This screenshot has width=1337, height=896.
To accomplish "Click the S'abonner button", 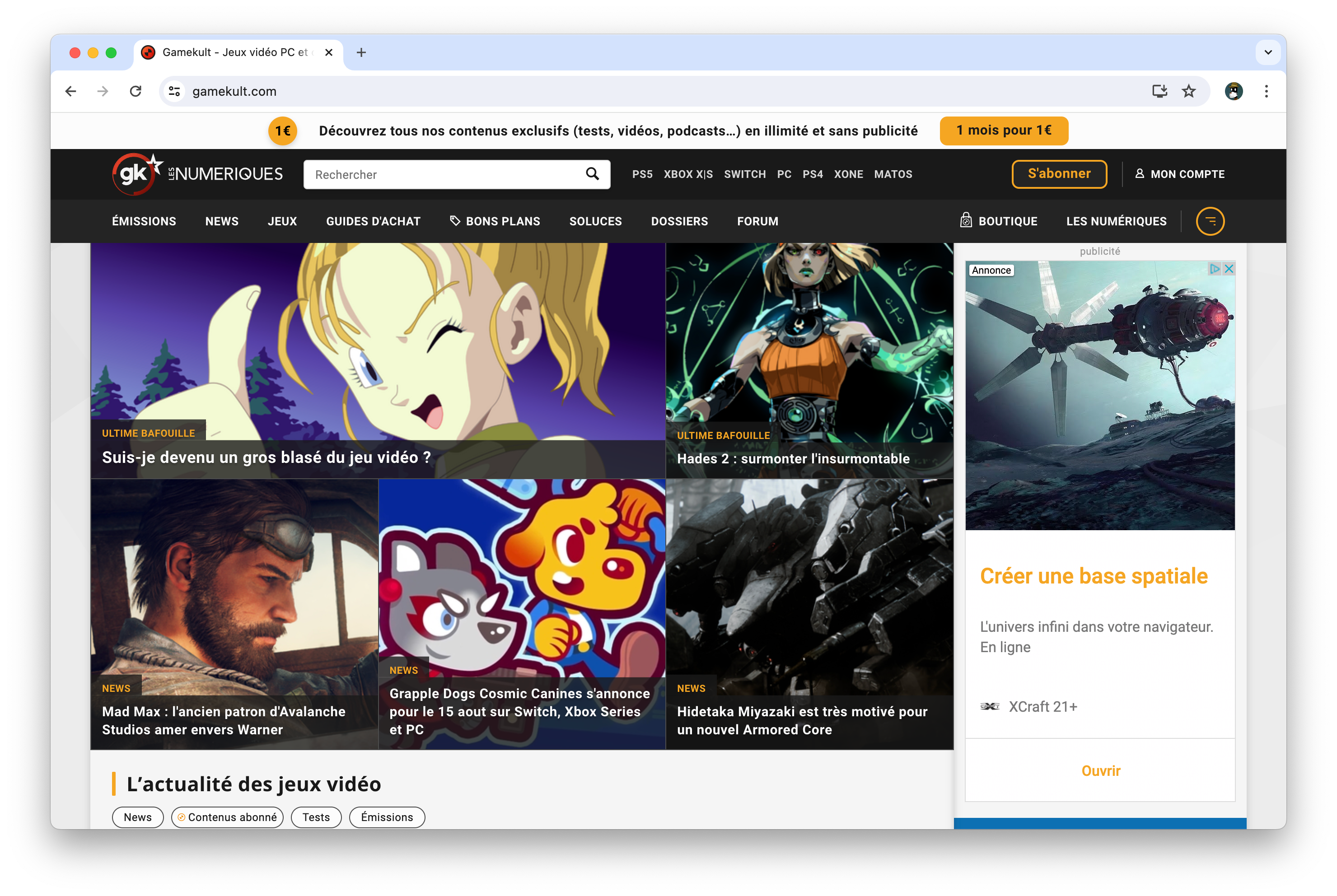I will 1059,174.
